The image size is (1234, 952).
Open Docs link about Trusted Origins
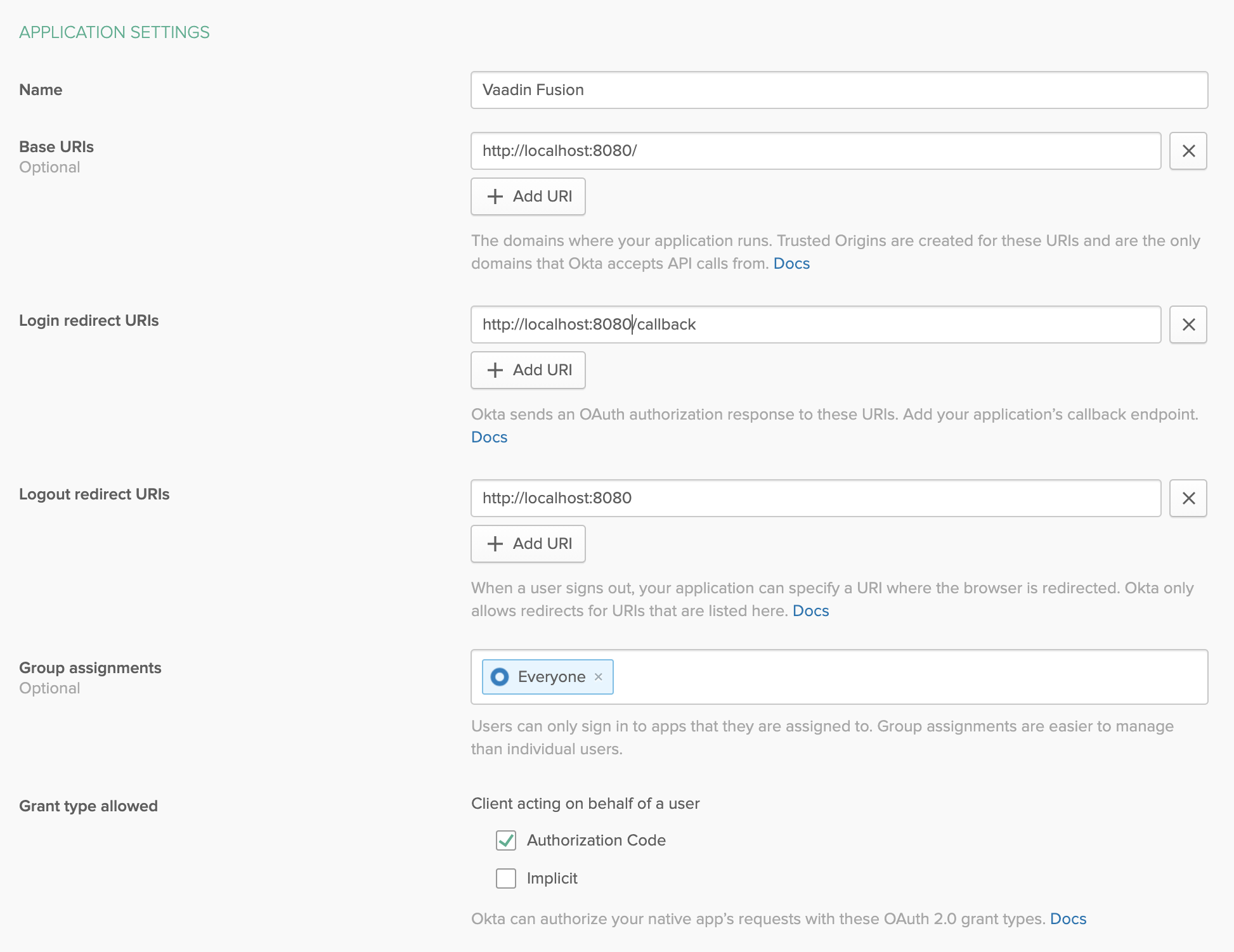791,264
